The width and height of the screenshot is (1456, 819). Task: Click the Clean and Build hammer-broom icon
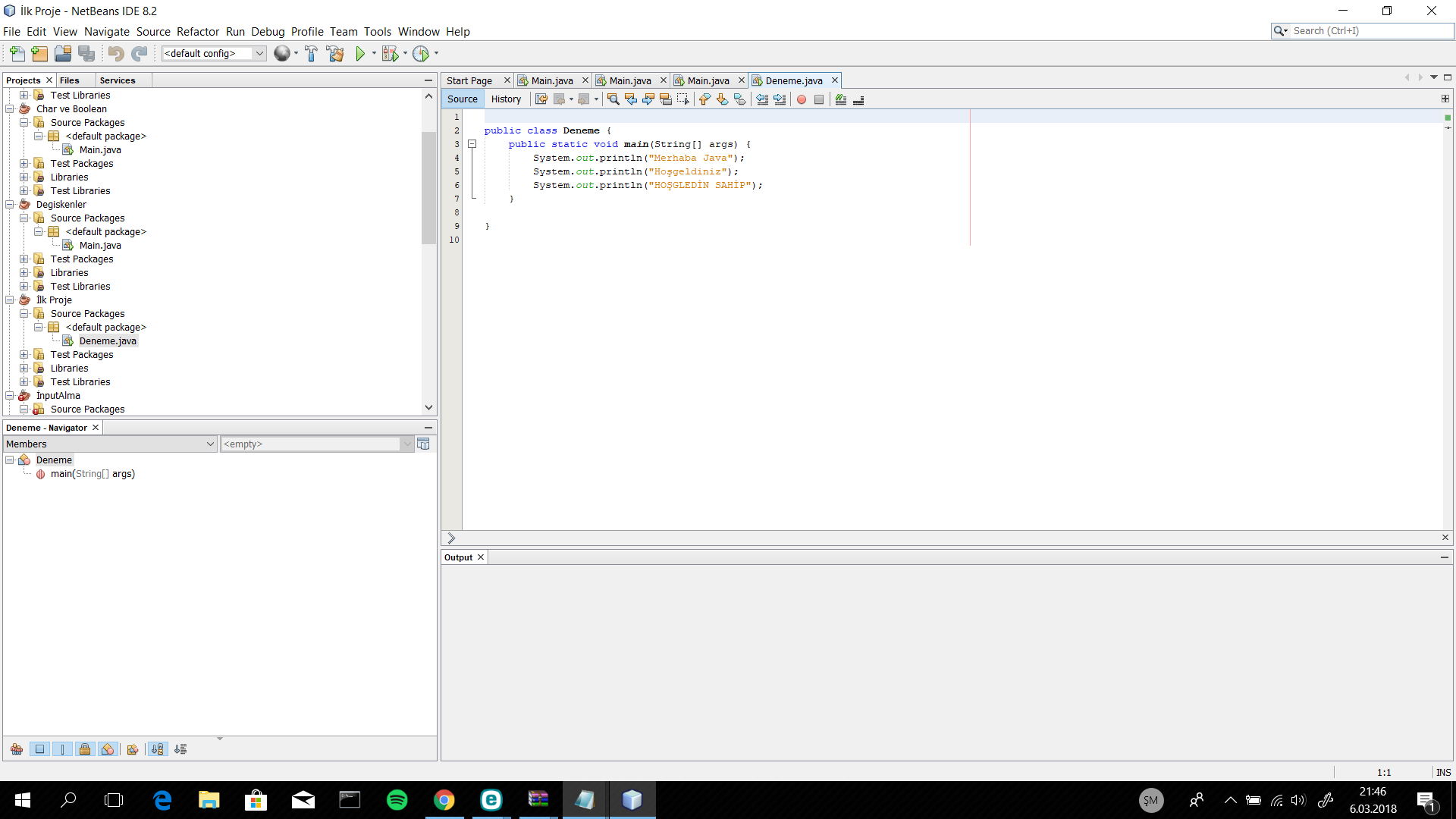click(334, 54)
